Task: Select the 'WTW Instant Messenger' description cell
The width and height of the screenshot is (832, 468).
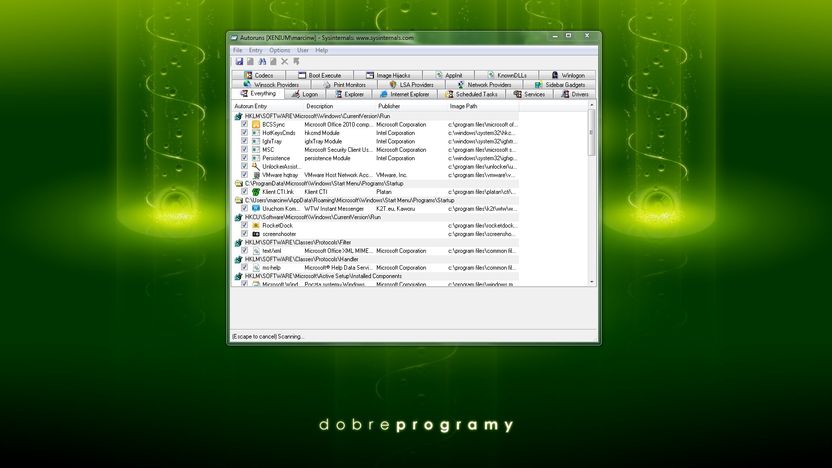Action: (334, 209)
